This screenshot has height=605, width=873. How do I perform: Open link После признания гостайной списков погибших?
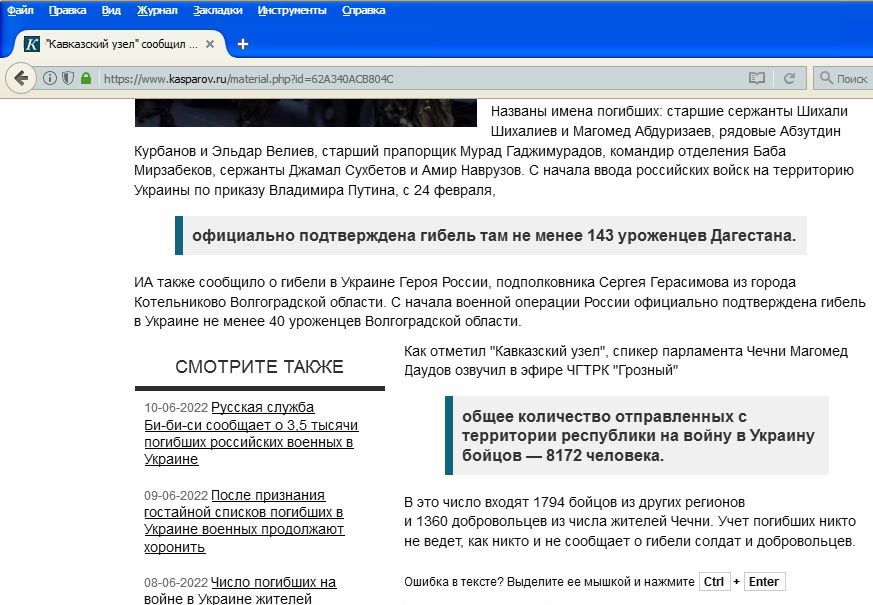(244, 521)
